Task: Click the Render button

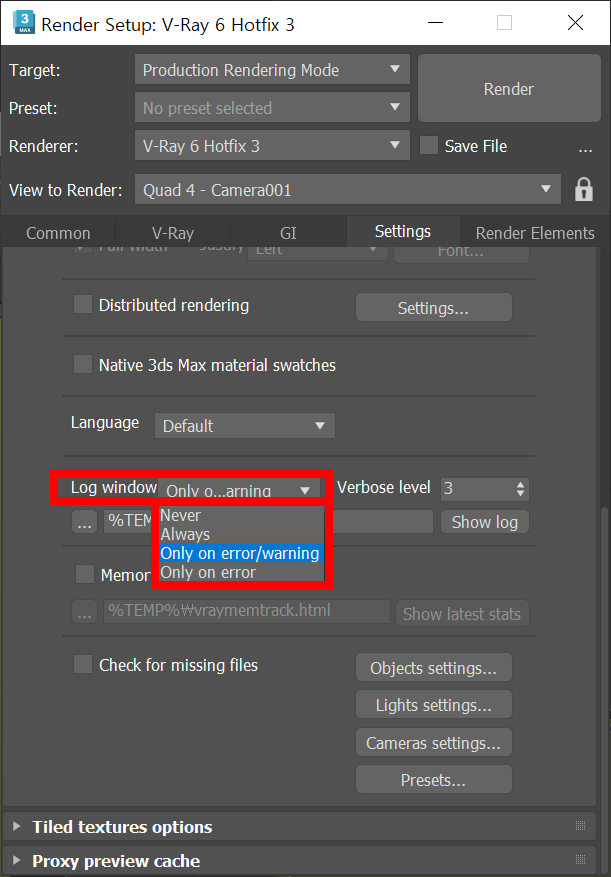Action: click(x=508, y=88)
